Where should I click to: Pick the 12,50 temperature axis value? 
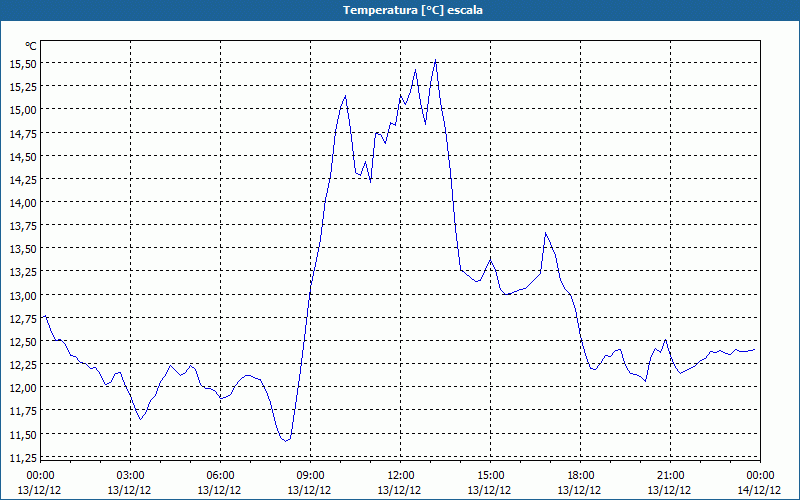[23, 341]
